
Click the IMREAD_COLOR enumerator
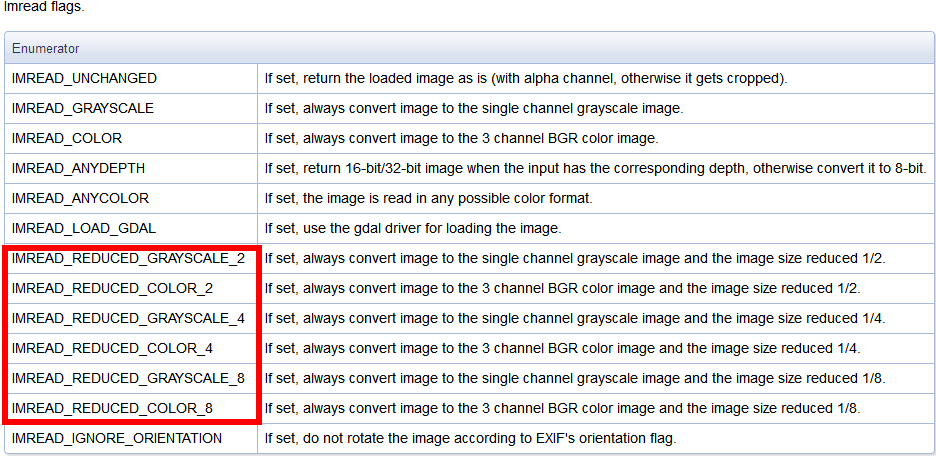pyautogui.click(x=67, y=138)
